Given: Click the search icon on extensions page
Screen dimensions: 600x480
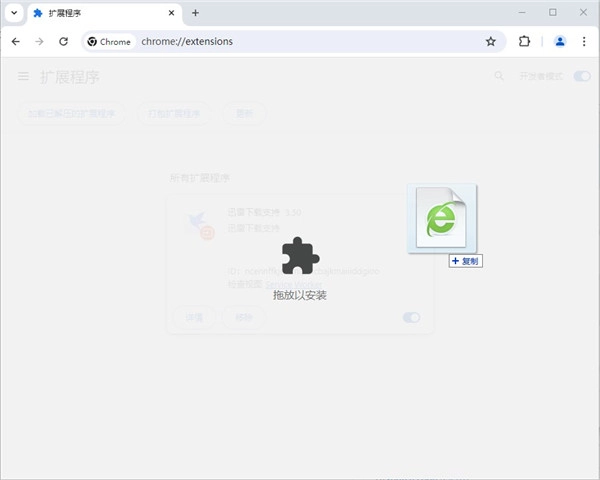Looking at the screenshot, I should [x=499, y=77].
